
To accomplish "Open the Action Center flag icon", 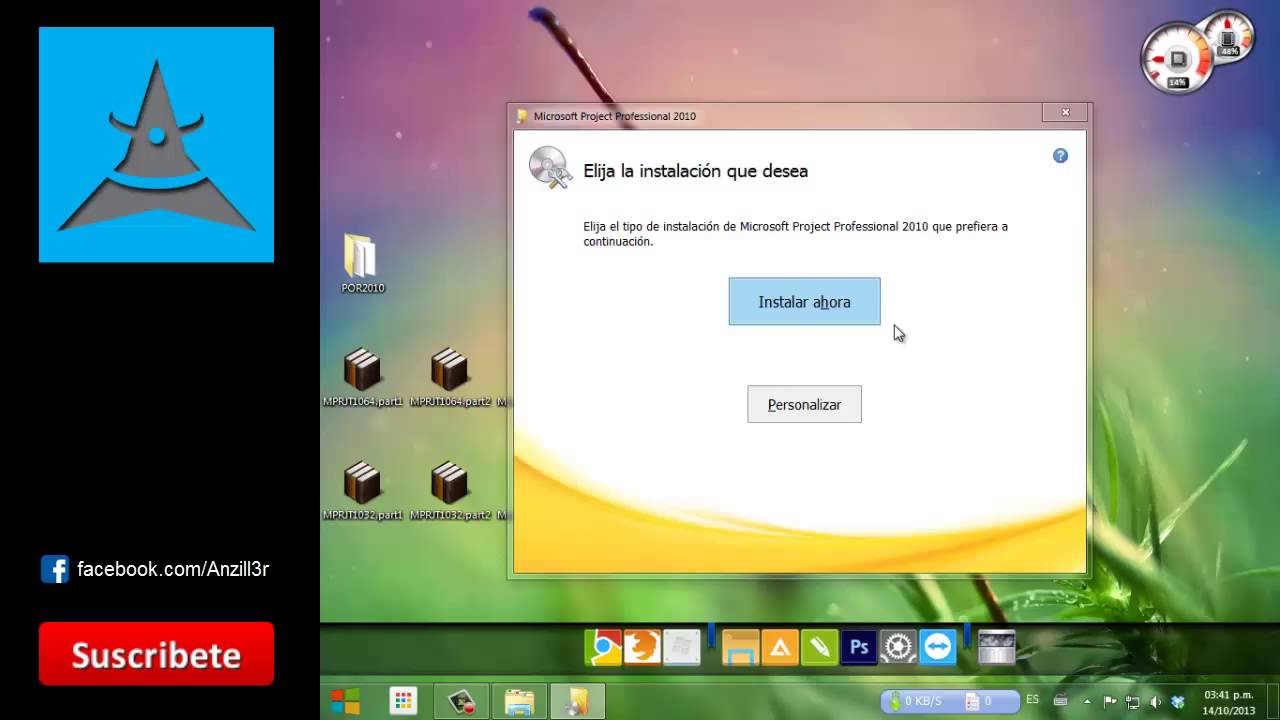I will 1110,701.
